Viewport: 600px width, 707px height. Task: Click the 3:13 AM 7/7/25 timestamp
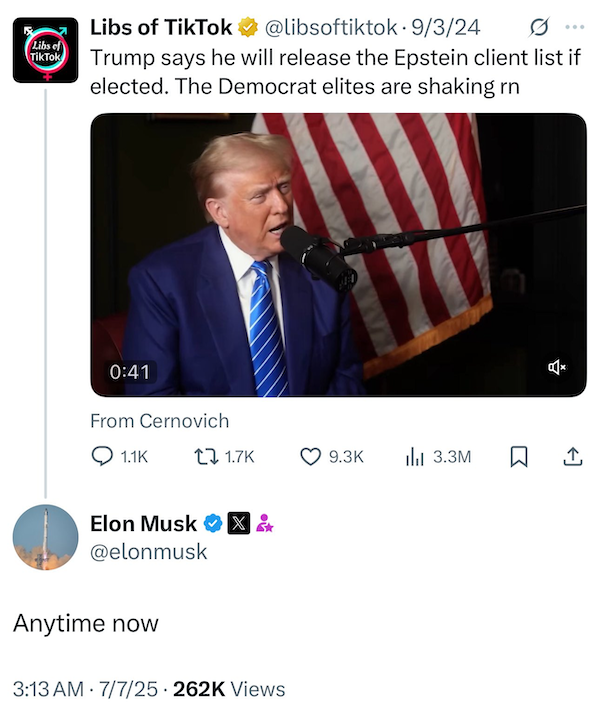[x=85, y=689]
